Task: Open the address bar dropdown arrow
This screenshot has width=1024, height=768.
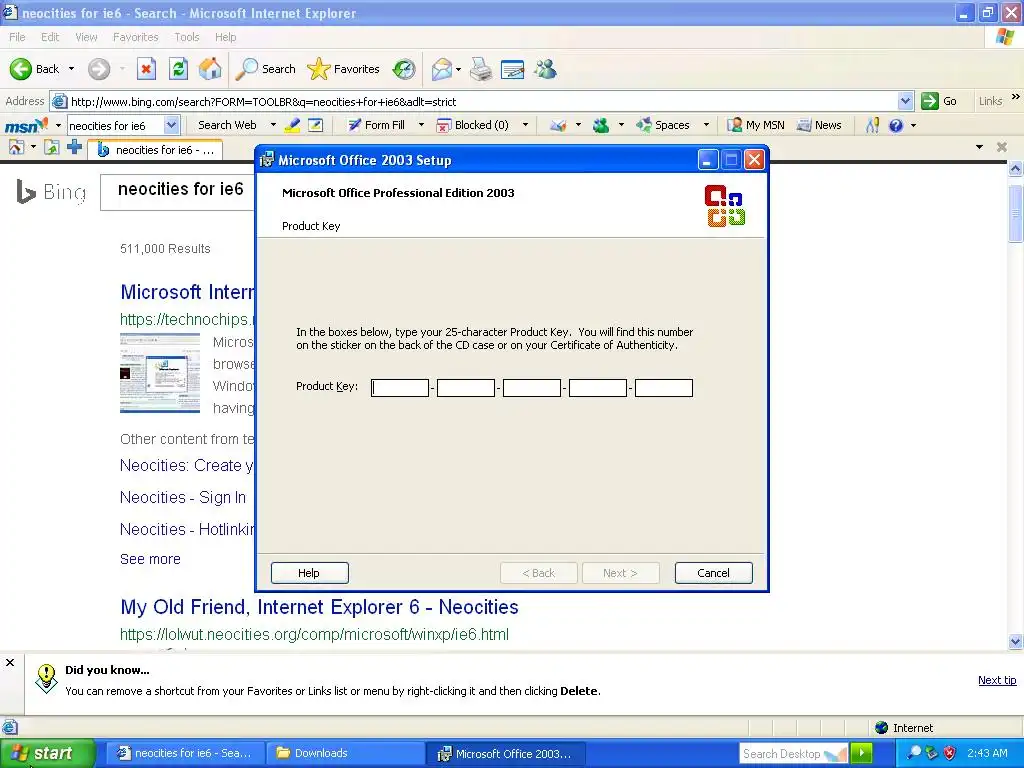Action: pos(905,101)
